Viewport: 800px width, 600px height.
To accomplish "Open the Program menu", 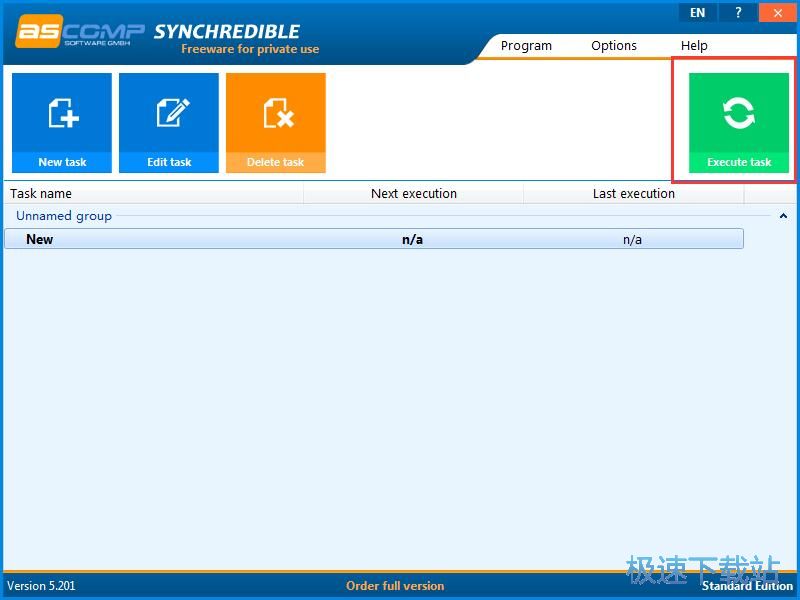I will (526, 45).
